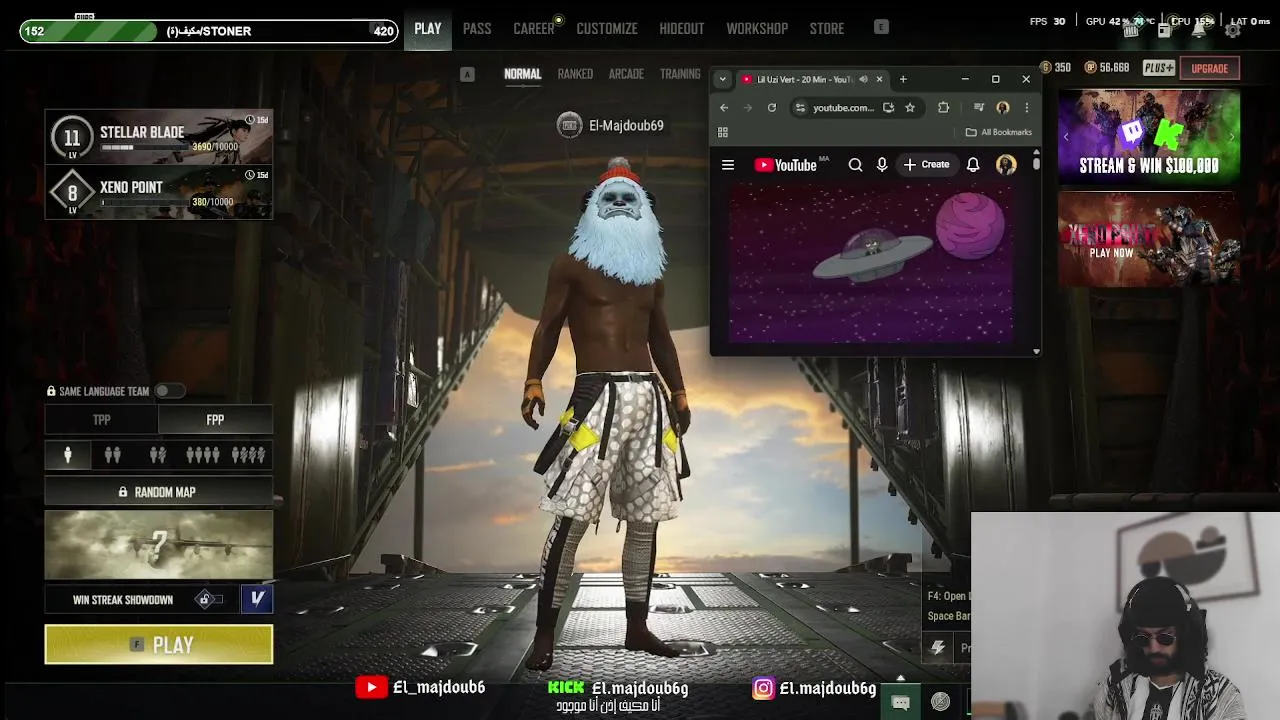Open Chrome media controls icon
The width and height of the screenshot is (1280, 720).
point(979,108)
